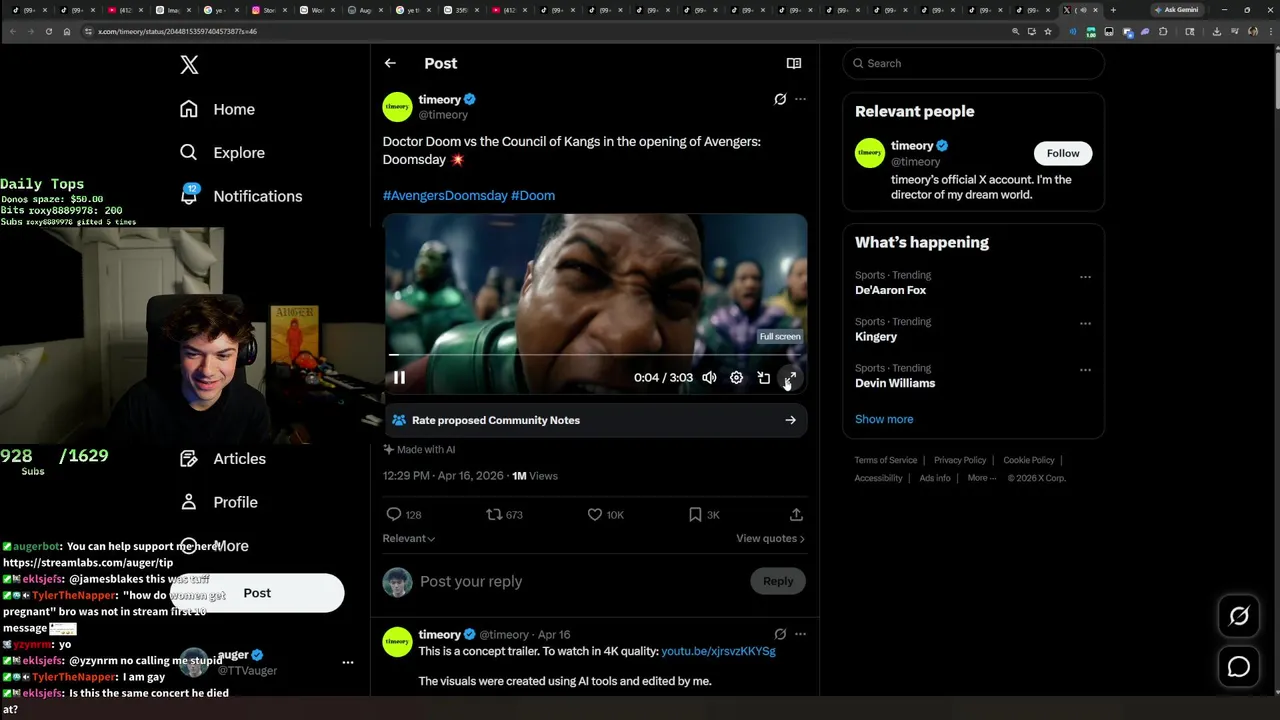Click the reply count icon 128
The height and width of the screenshot is (720, 1280).
click(404, 514)
